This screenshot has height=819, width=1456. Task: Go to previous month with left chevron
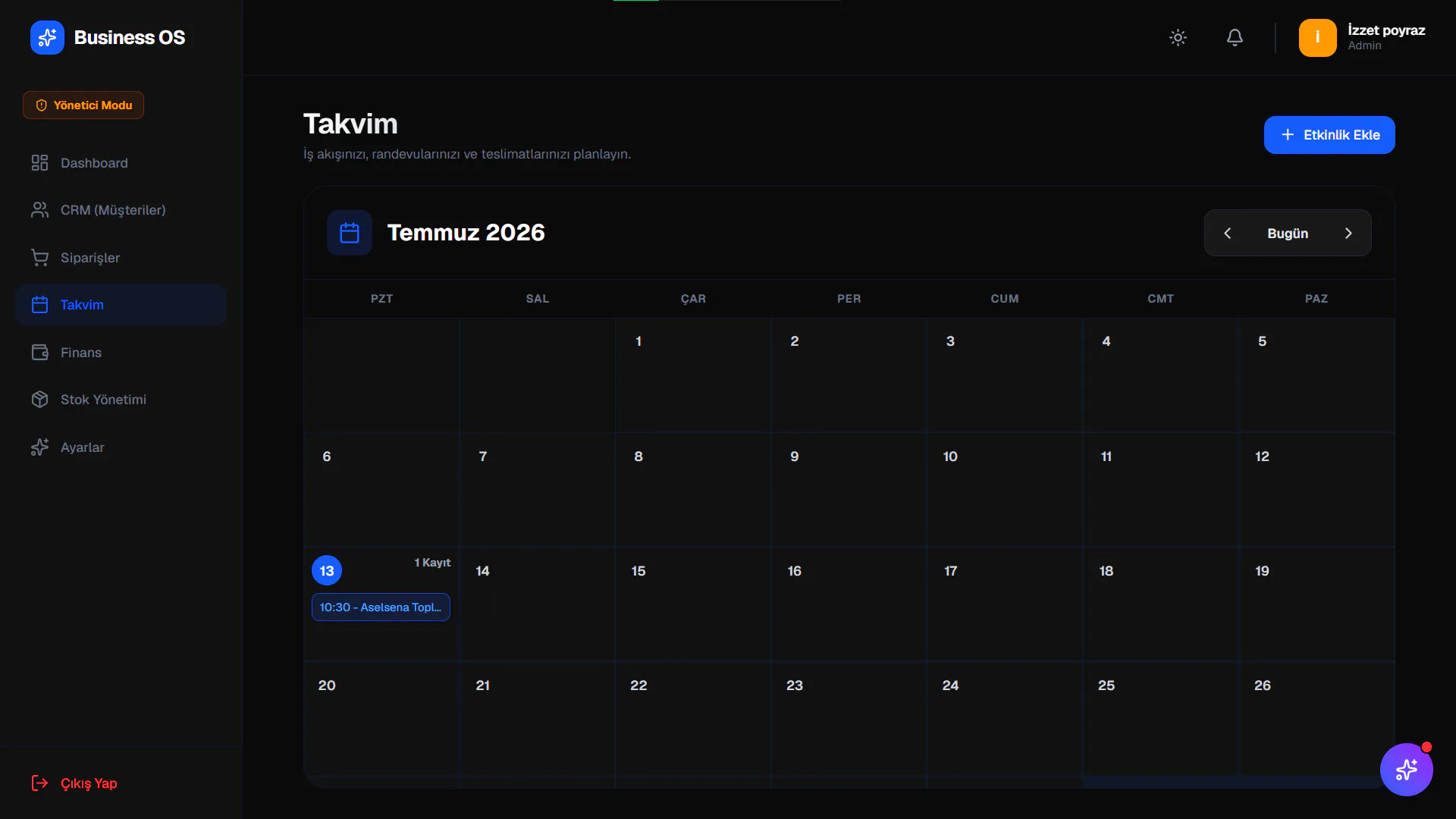tap(1228, 234)
